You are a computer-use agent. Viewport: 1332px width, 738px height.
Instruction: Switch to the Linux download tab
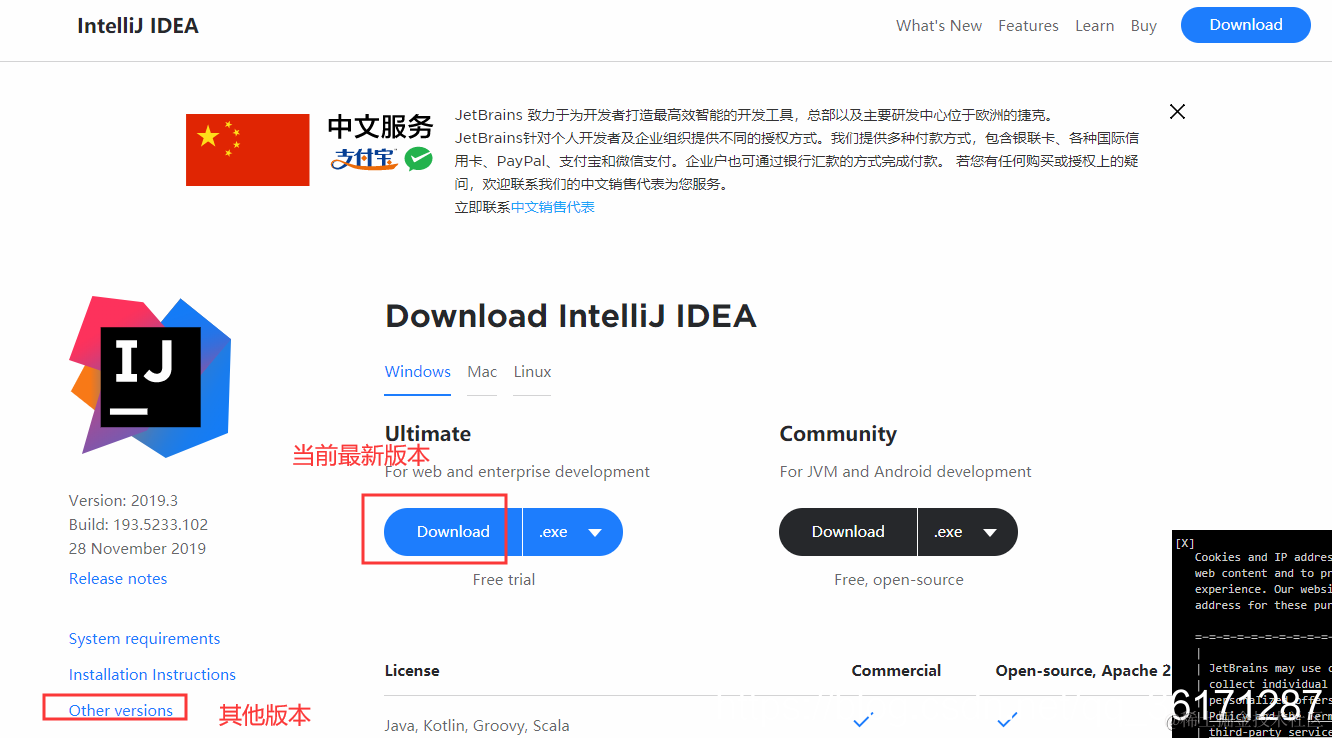tap(532, 371)
